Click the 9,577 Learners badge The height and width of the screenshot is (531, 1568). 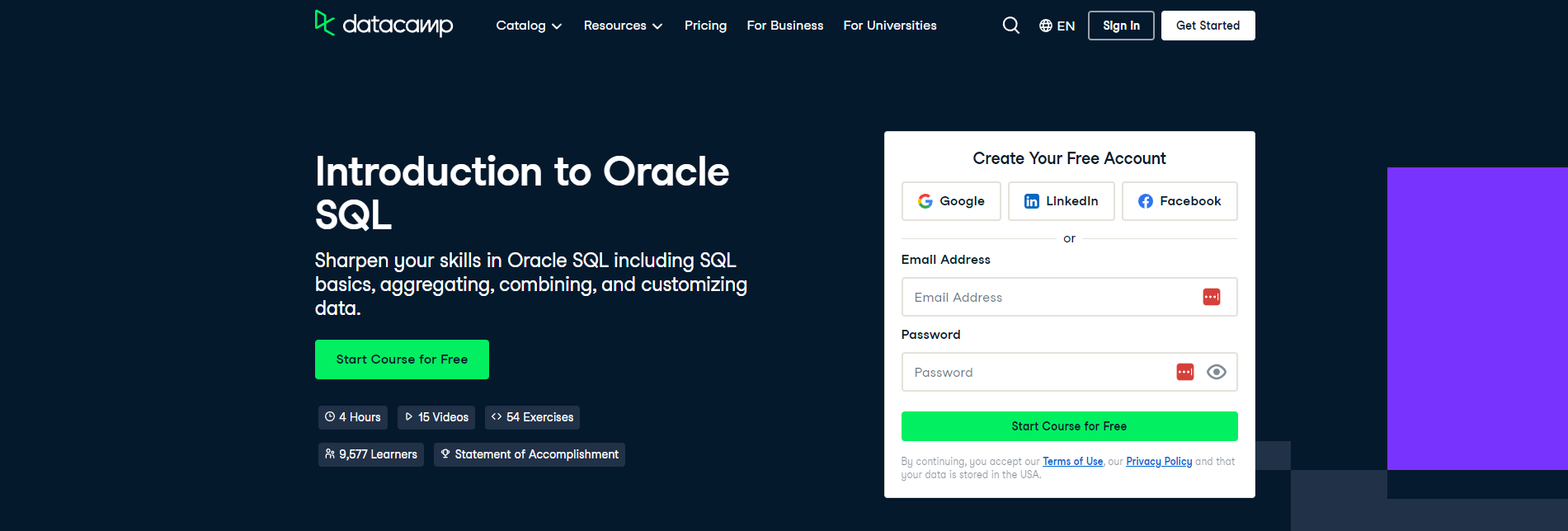371,454
